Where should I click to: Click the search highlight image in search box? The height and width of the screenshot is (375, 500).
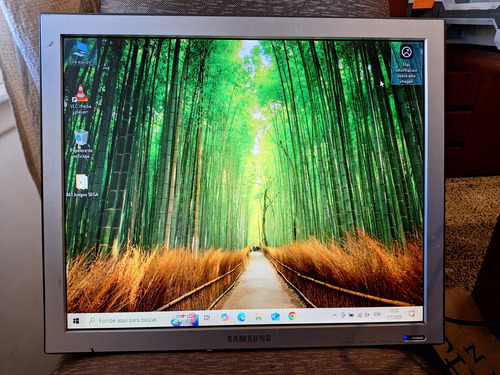click(x=184, y=319)
